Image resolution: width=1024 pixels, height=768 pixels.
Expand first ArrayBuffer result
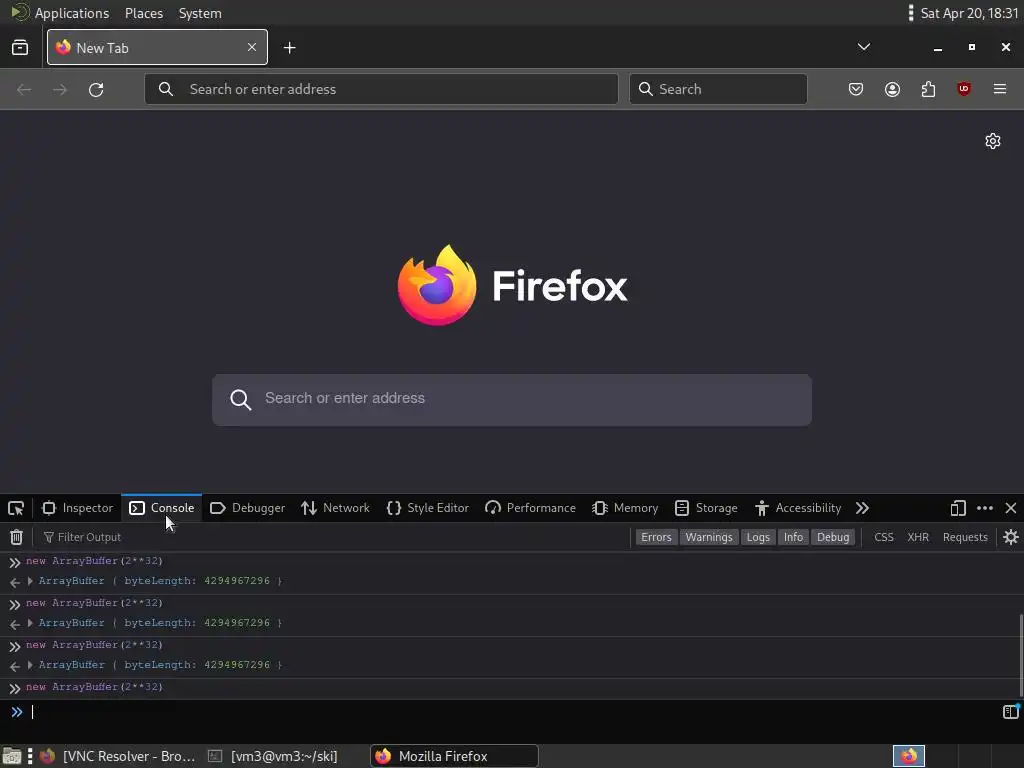tap(30, 581)
